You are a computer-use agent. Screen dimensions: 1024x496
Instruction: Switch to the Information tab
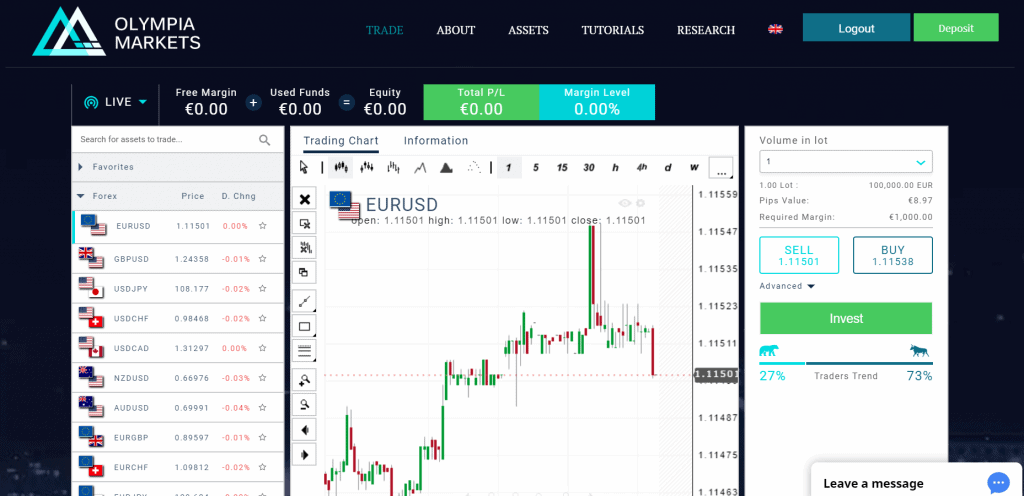coord(436,140)
